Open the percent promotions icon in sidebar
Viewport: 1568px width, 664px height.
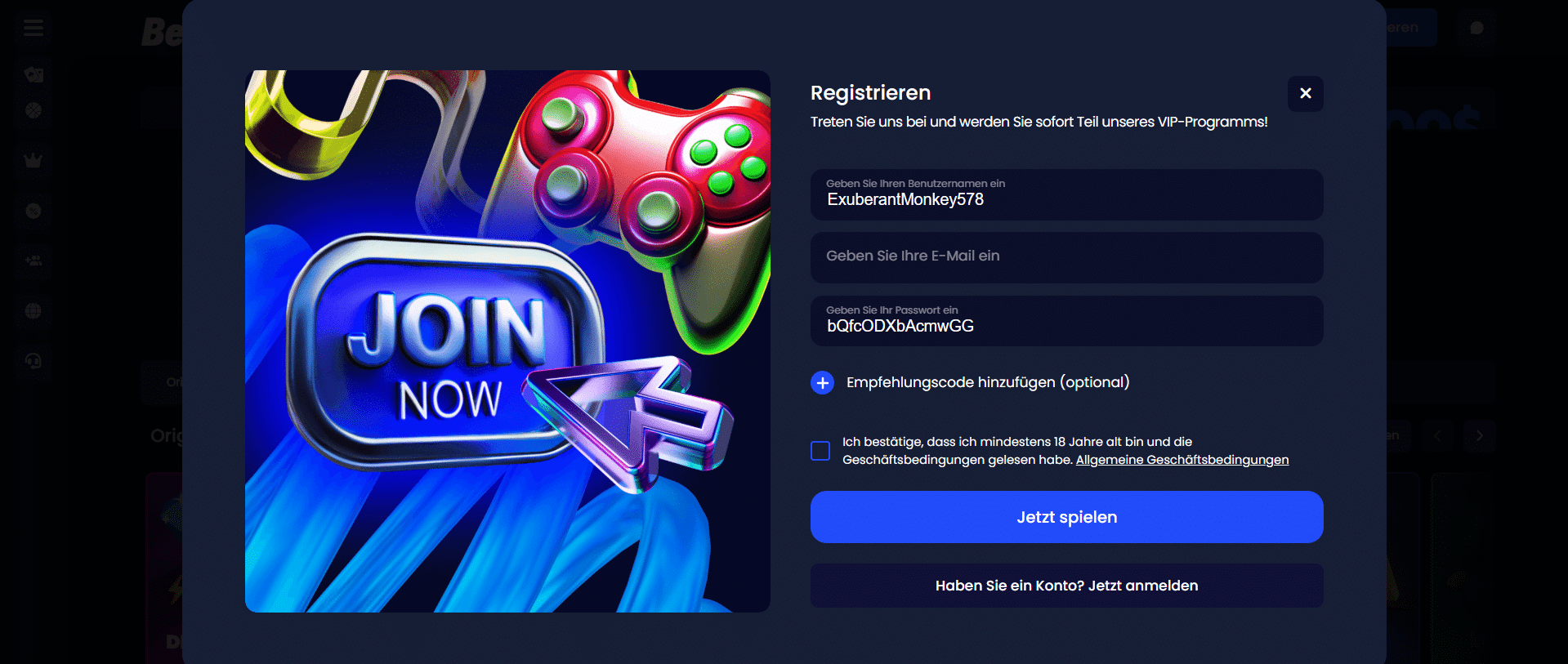(34, 211)
